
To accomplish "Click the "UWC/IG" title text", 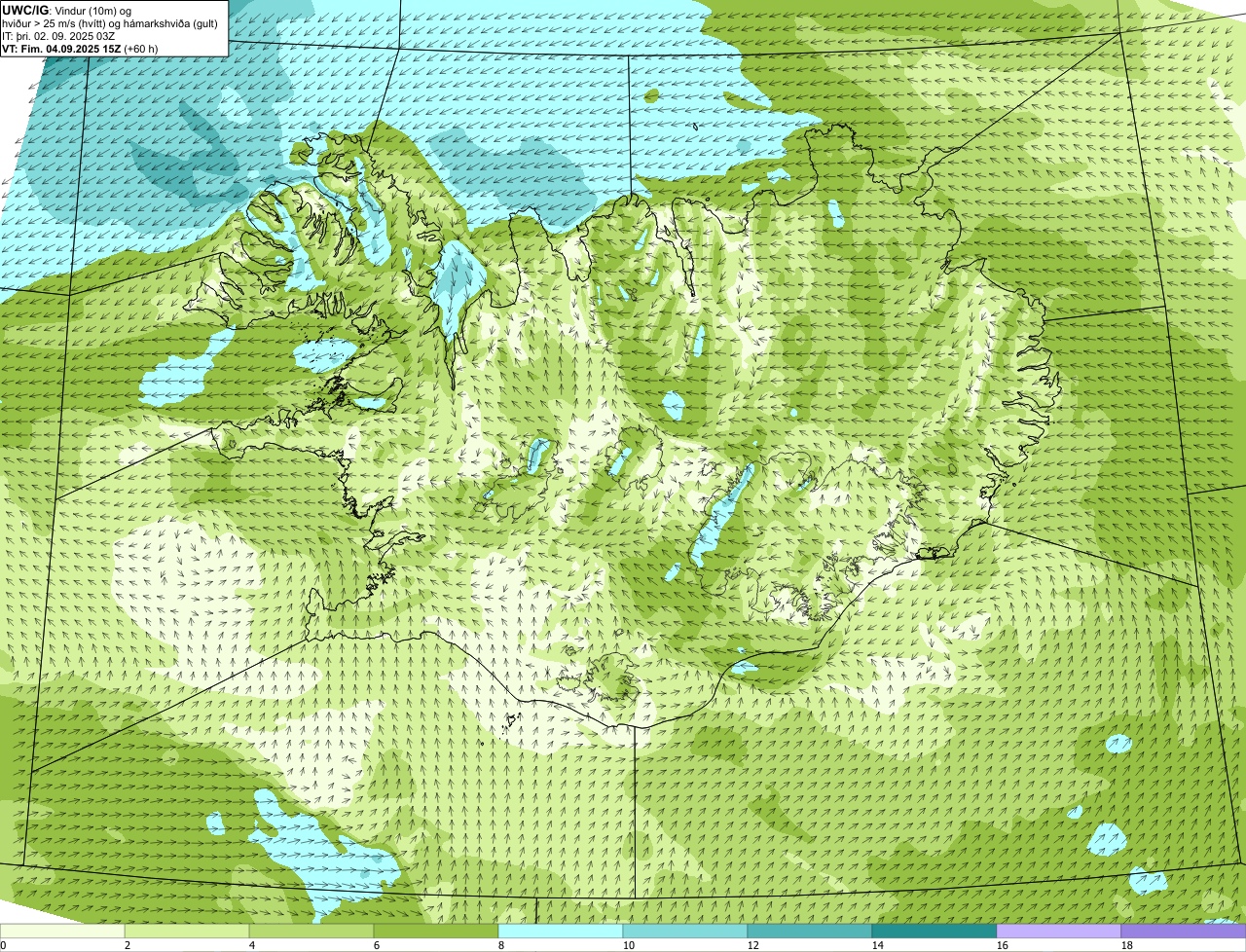I will (25, 11).
